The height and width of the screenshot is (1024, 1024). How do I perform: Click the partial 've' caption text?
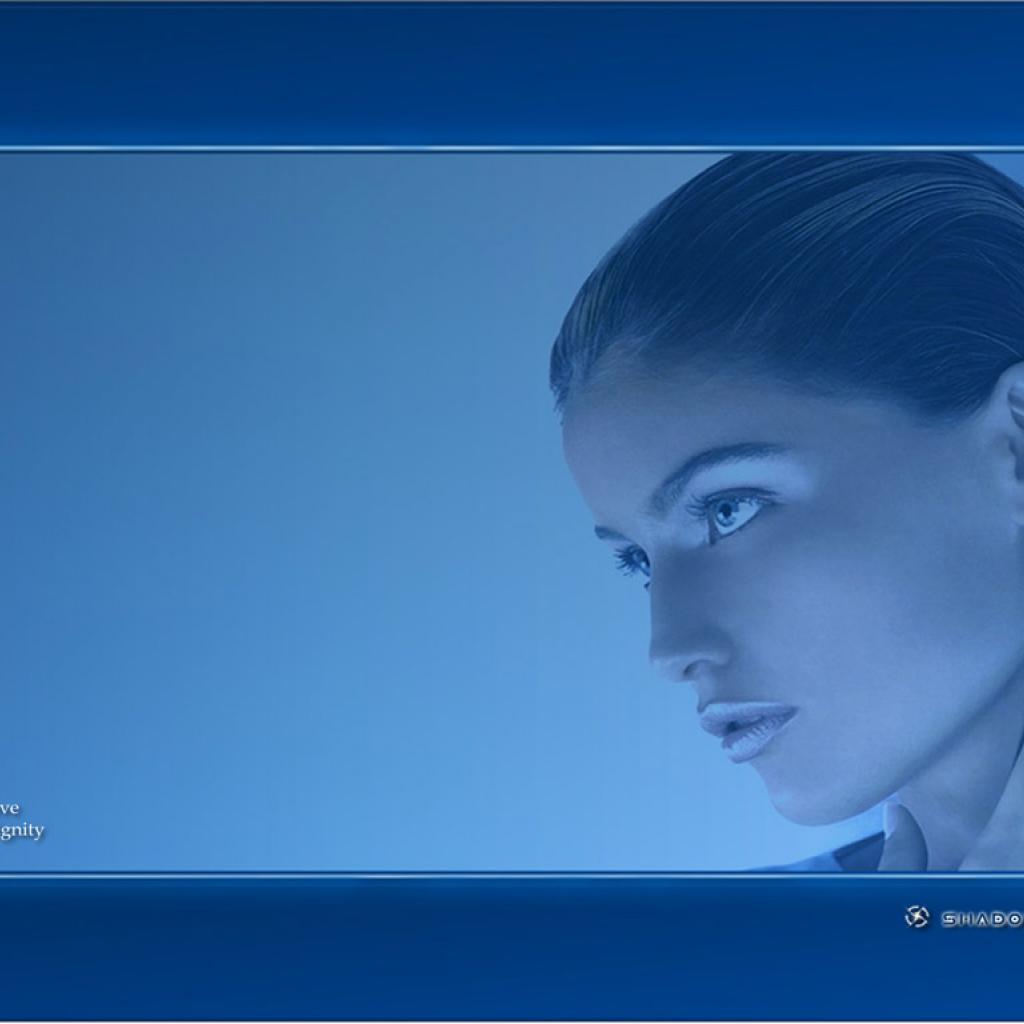point(9,808)
